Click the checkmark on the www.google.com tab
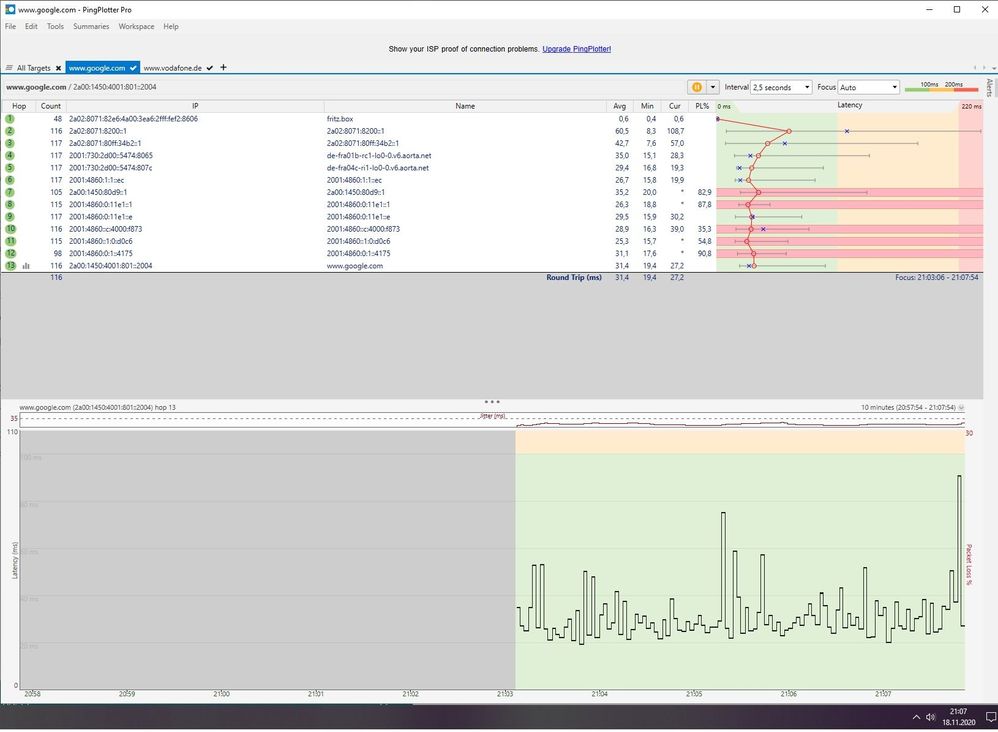Screen dimensions: 998x732 pos(133,68)
